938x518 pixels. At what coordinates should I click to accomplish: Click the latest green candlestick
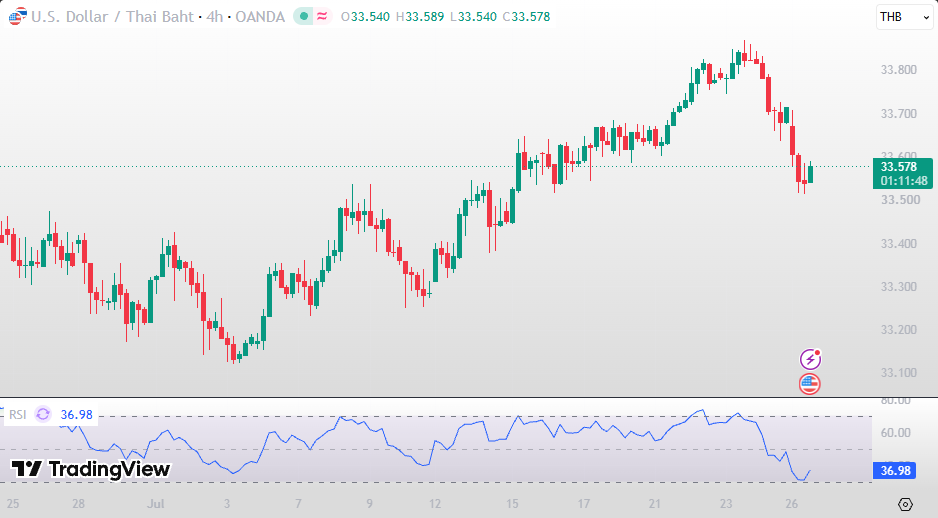point(811,174)
